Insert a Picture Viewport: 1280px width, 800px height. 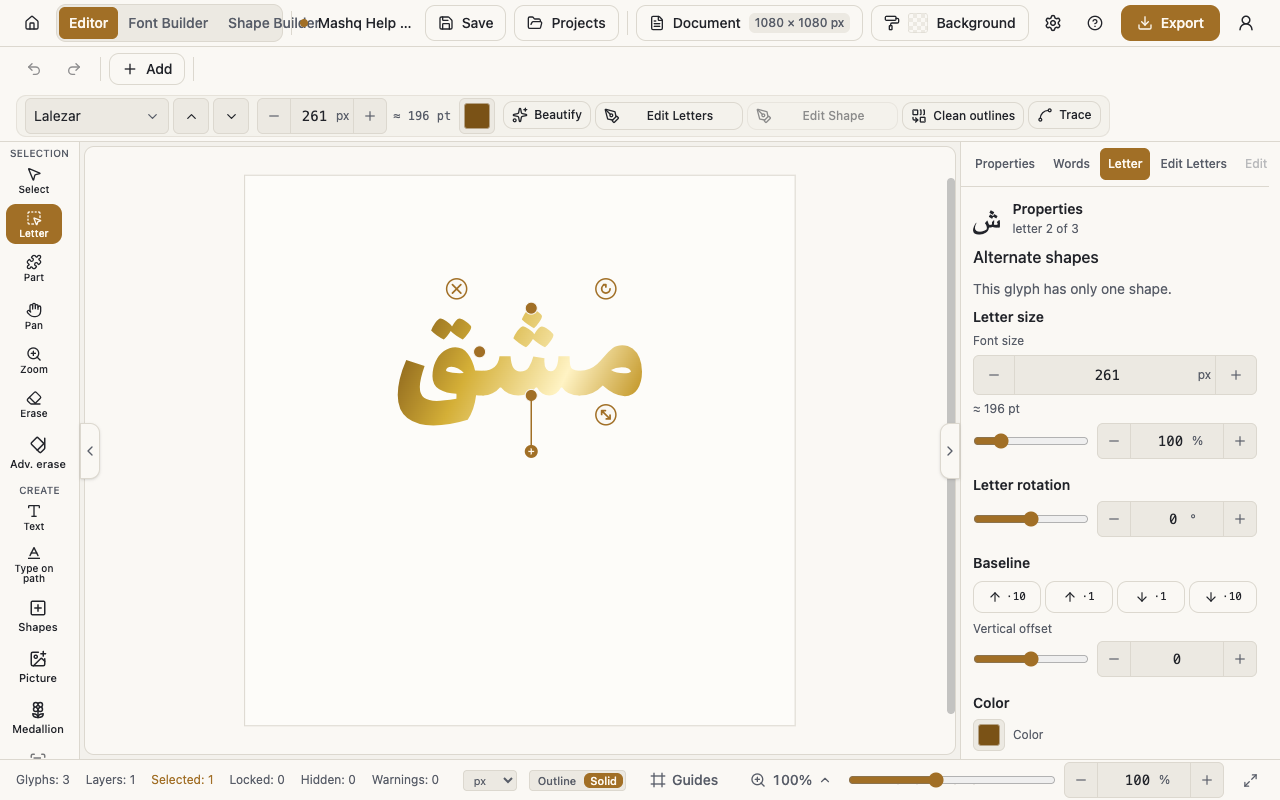37,667
